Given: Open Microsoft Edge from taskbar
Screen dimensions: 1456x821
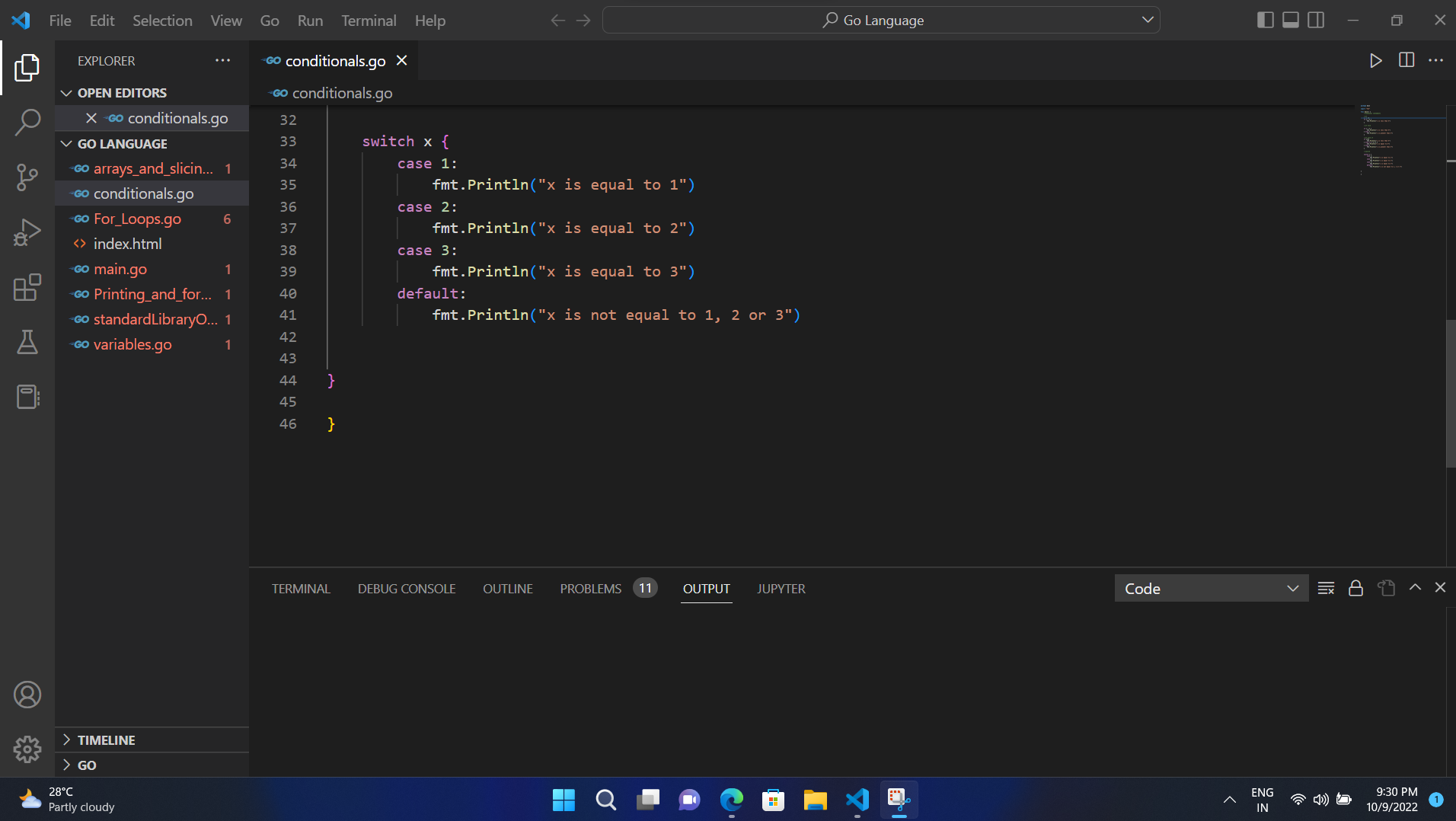Looking at the screenshot, I should [732, 800].
